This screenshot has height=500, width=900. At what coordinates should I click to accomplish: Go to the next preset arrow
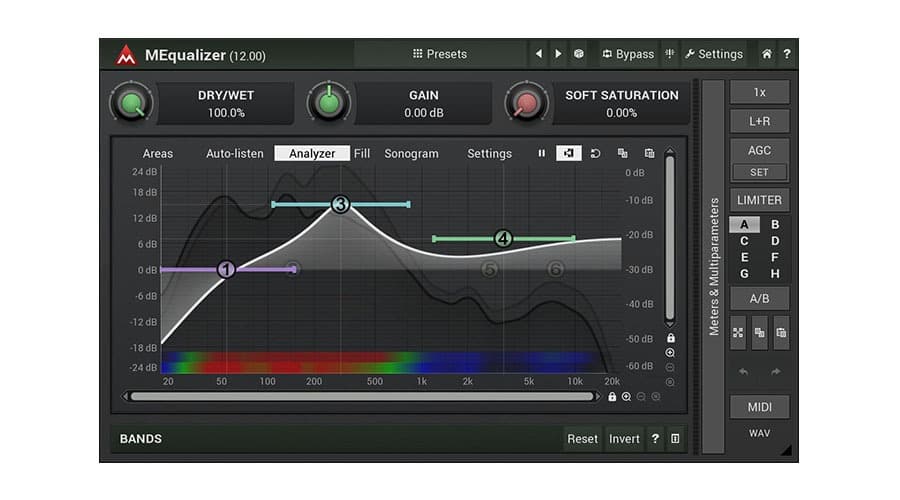(558, 54)
